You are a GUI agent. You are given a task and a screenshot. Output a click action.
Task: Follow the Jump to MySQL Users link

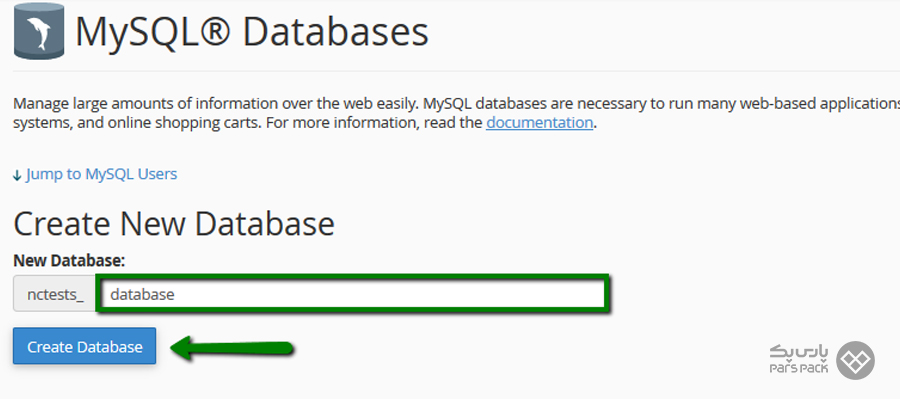click(x=102, y=174)
